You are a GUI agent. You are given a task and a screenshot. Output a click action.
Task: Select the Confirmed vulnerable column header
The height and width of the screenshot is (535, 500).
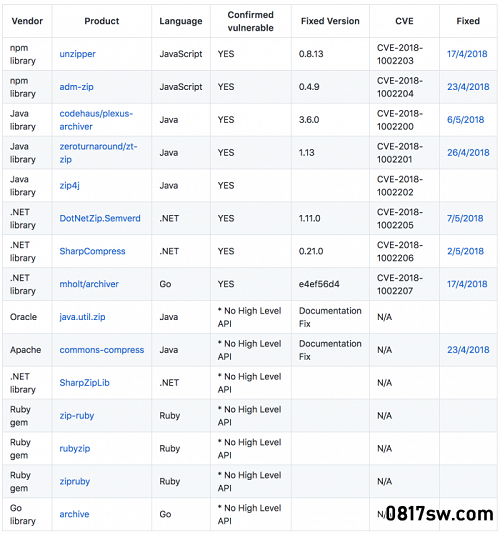click(251, 21)
